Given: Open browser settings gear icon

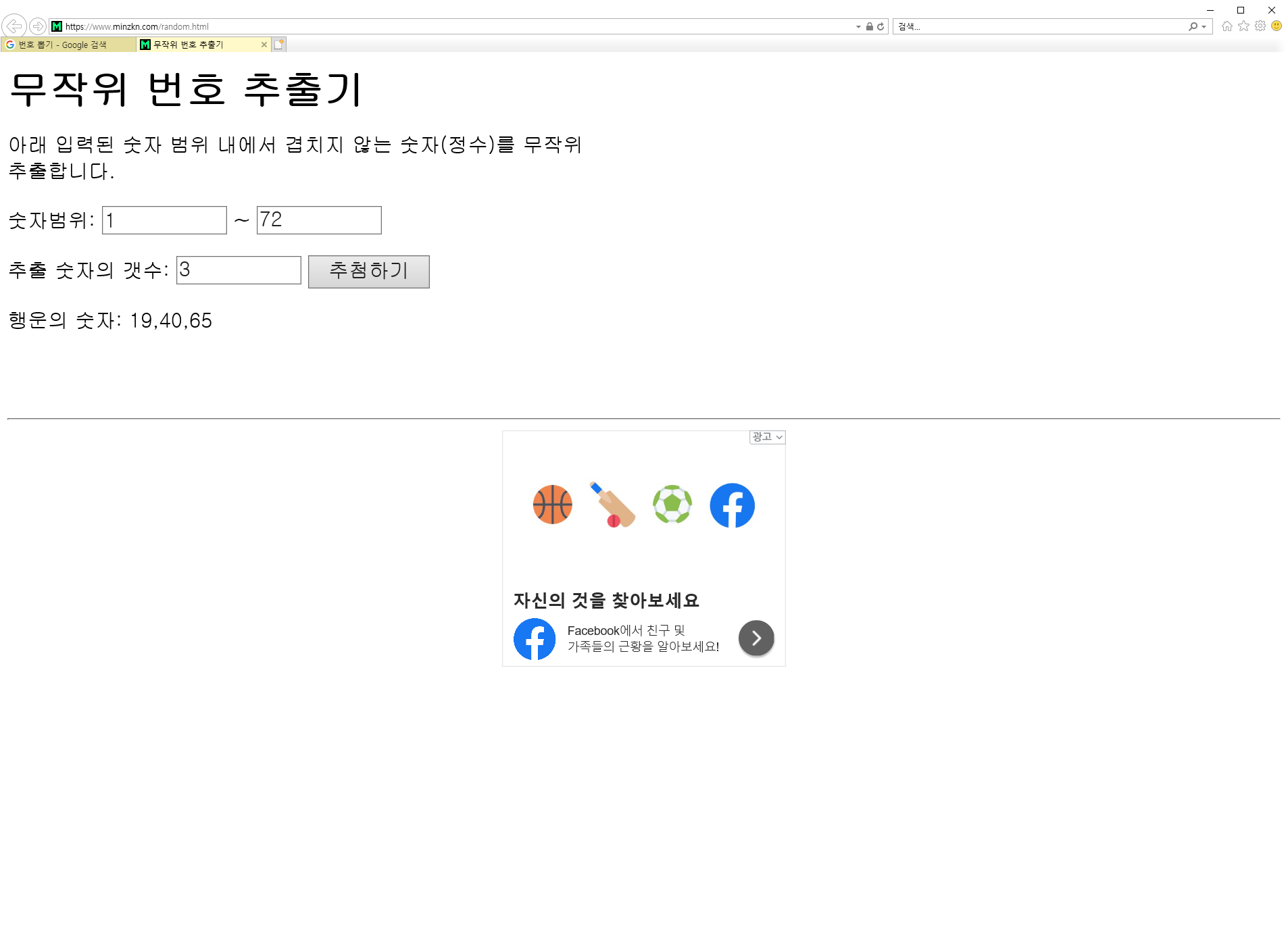Looking at the screenshot, I should 1260,26.
